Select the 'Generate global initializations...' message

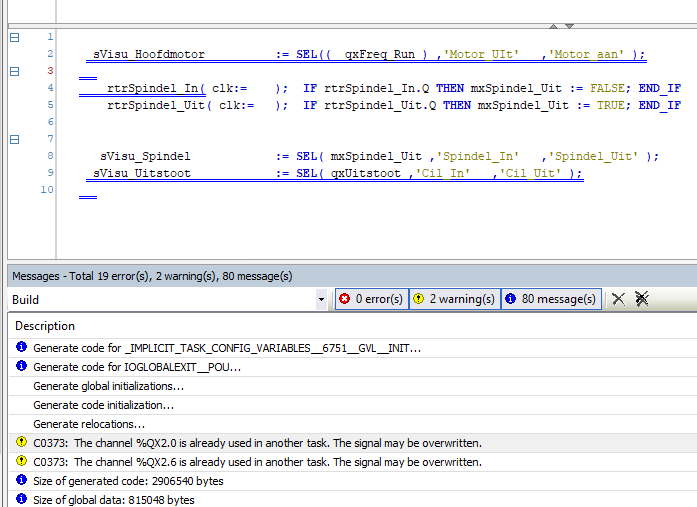pyautogui.click(x=108, y=386)
